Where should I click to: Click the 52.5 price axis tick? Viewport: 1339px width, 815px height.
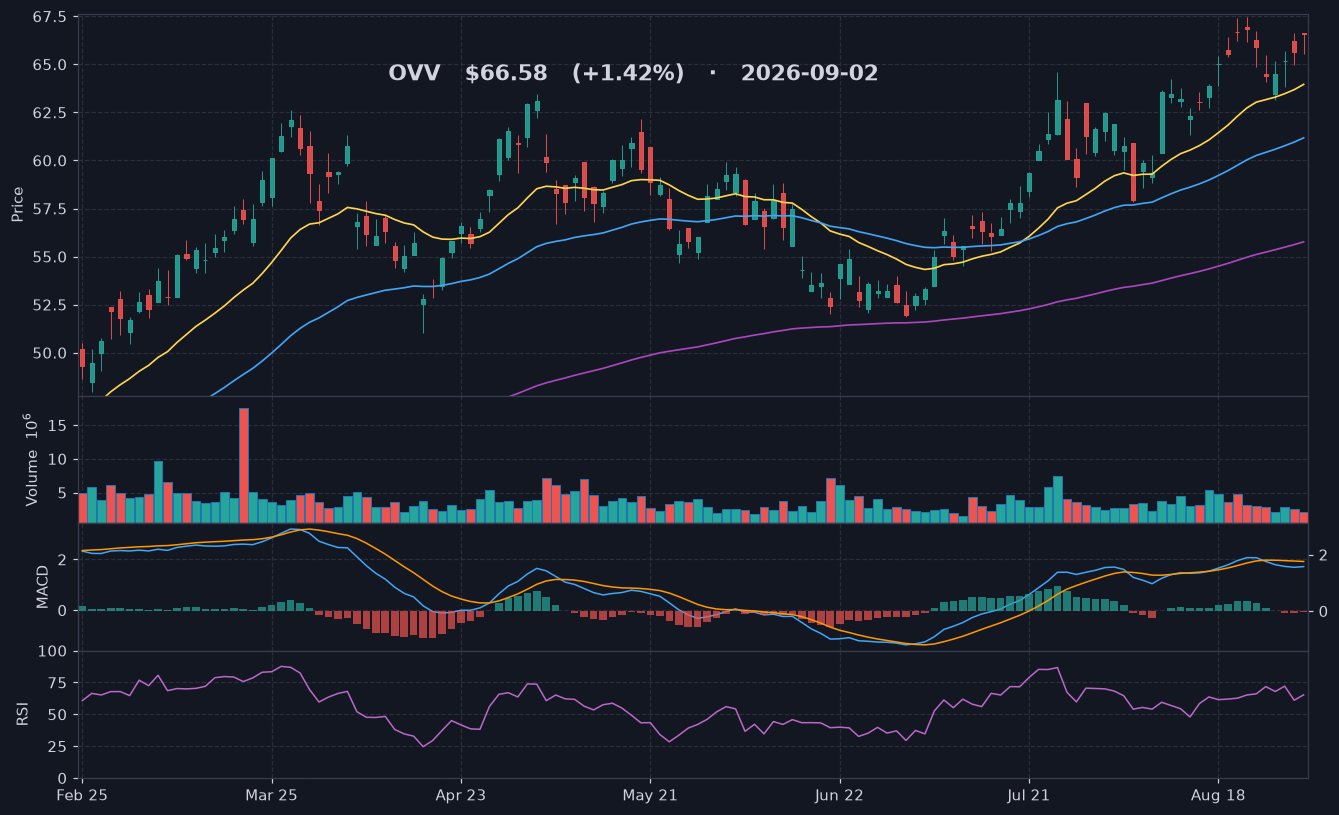[50, 305]
